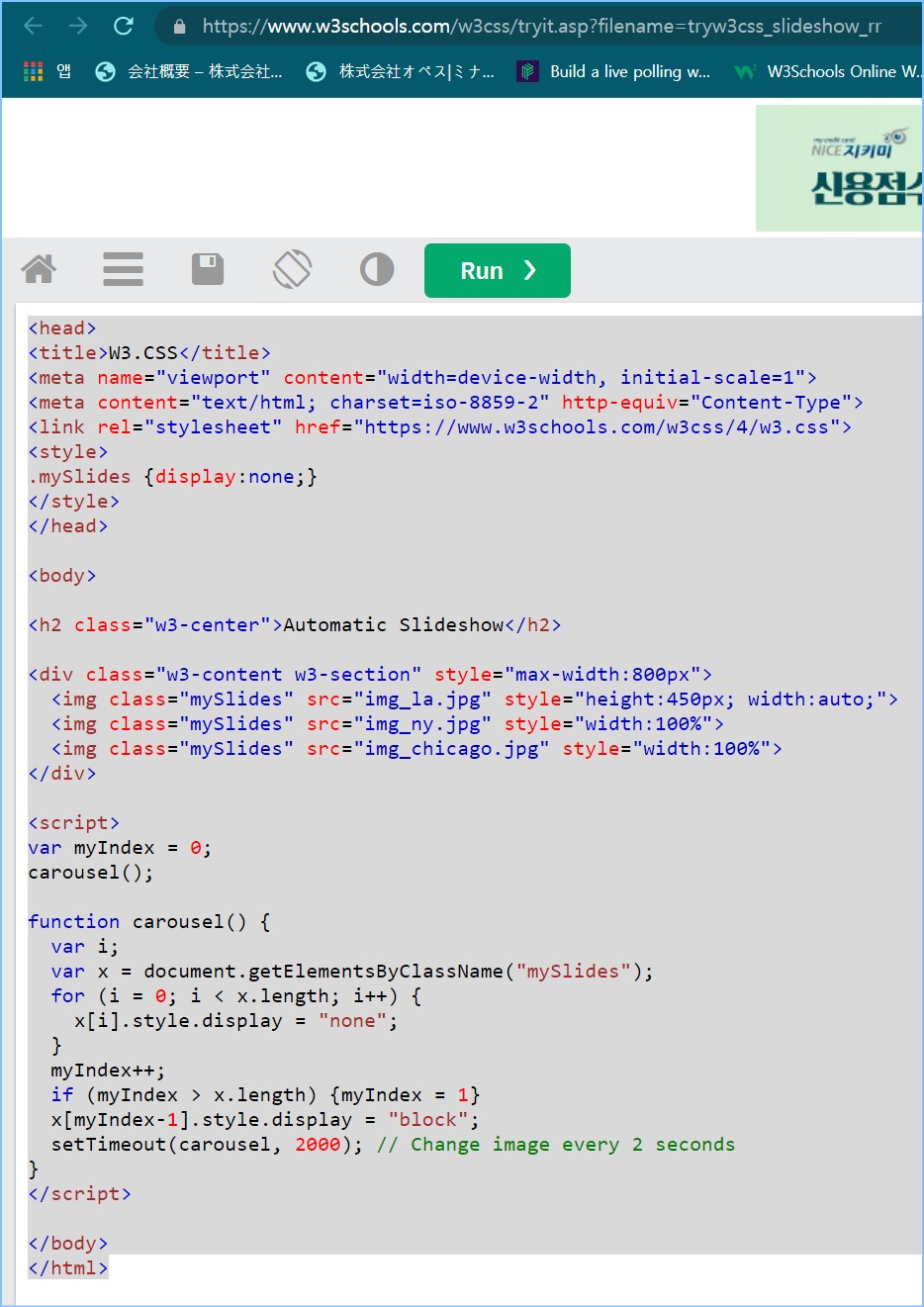The height and width of the screenshot is (1307, 924).
Task: Reload the current page
Action: 124,26
